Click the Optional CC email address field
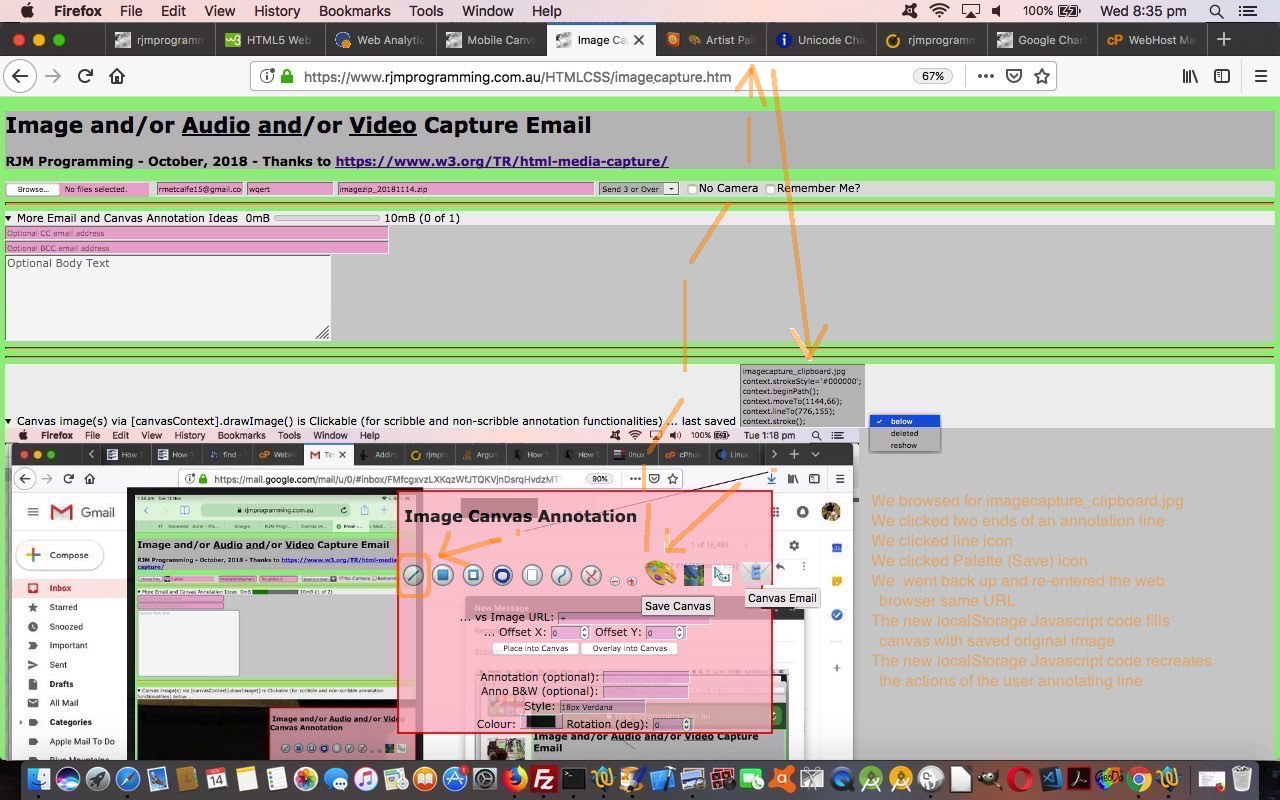The image size is (1280, 800). [x=196, y=233]
